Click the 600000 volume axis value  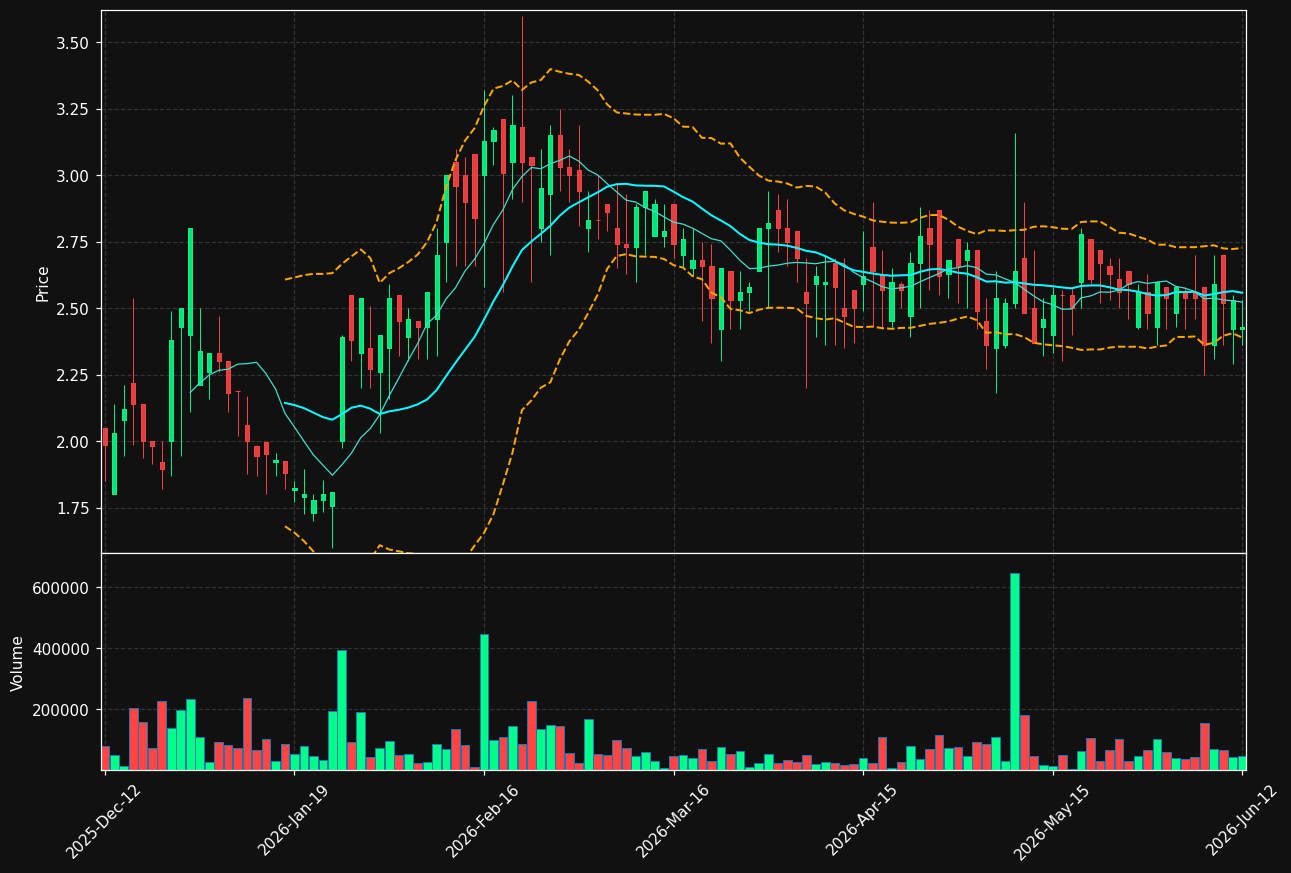click(63, 588)
